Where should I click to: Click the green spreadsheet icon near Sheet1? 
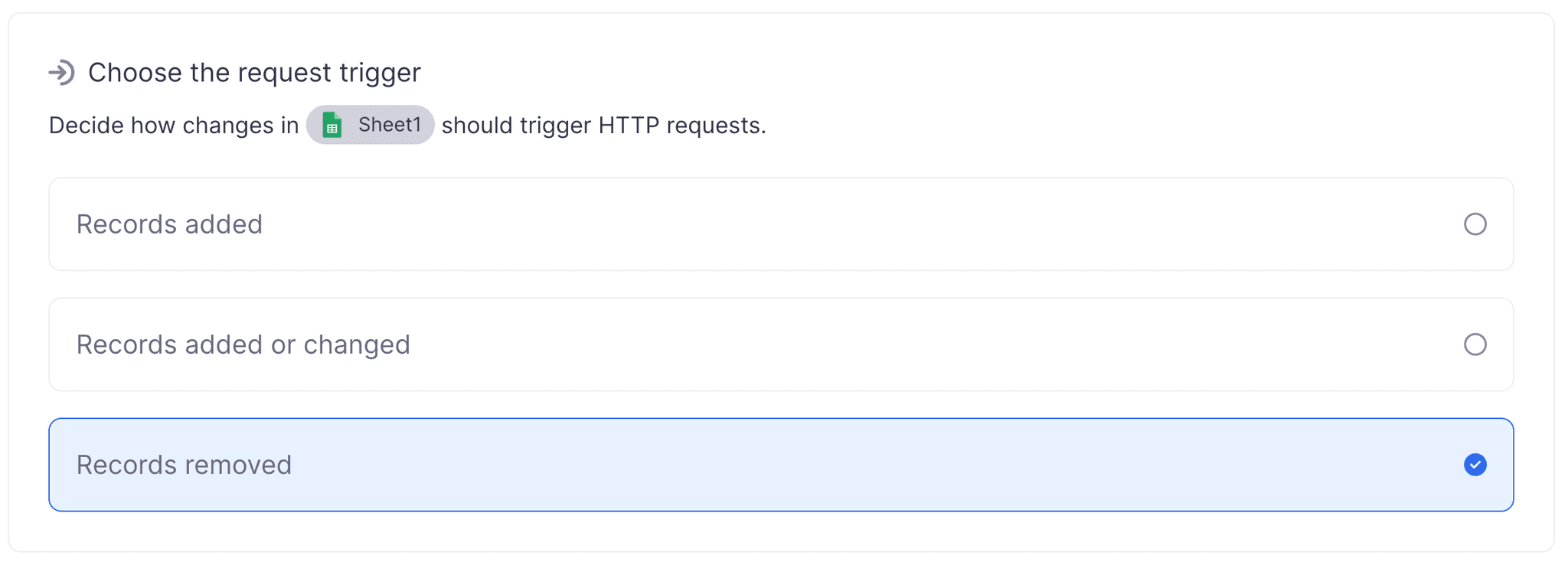point(332,125)
